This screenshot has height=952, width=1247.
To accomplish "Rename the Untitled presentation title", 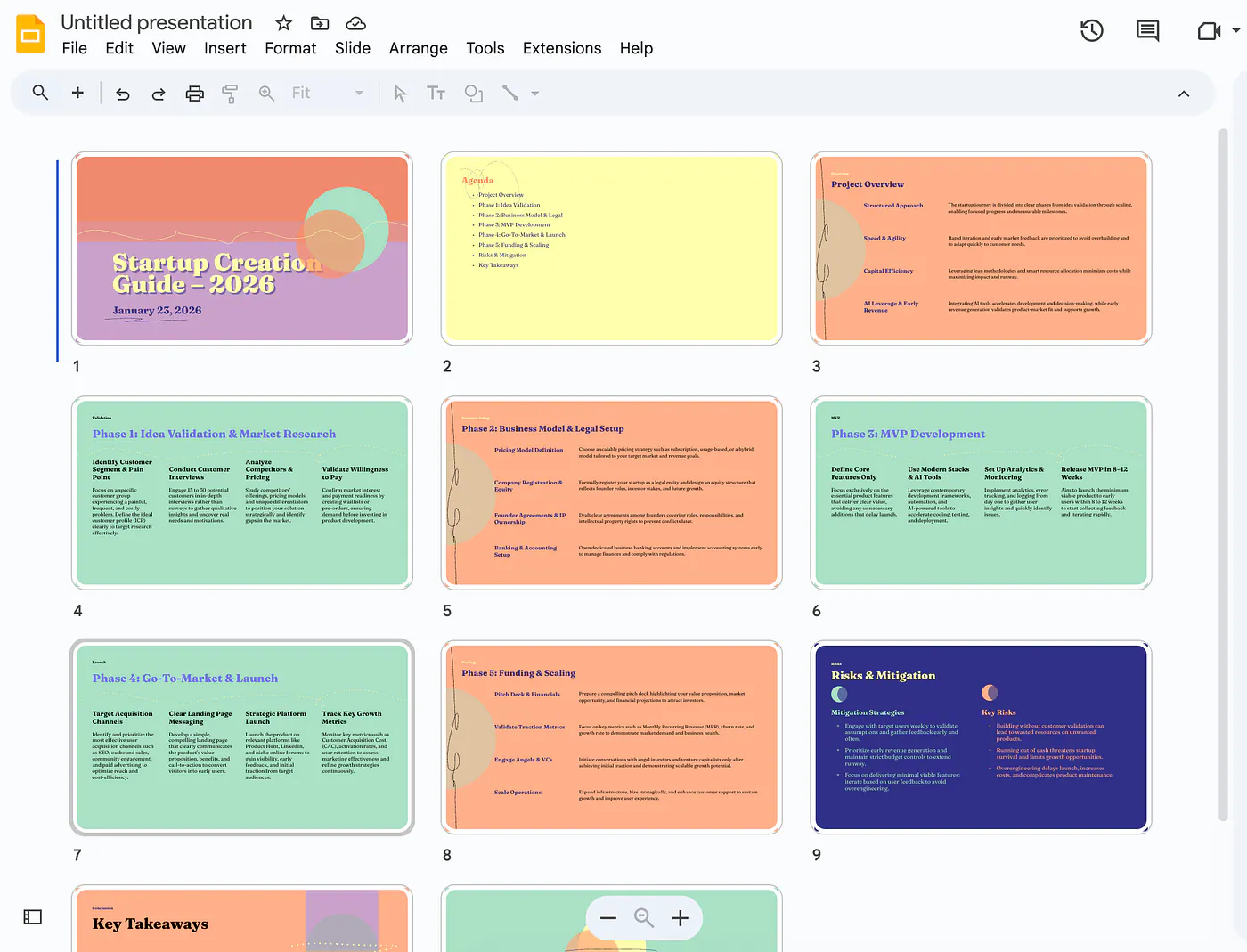I will 157,22.
